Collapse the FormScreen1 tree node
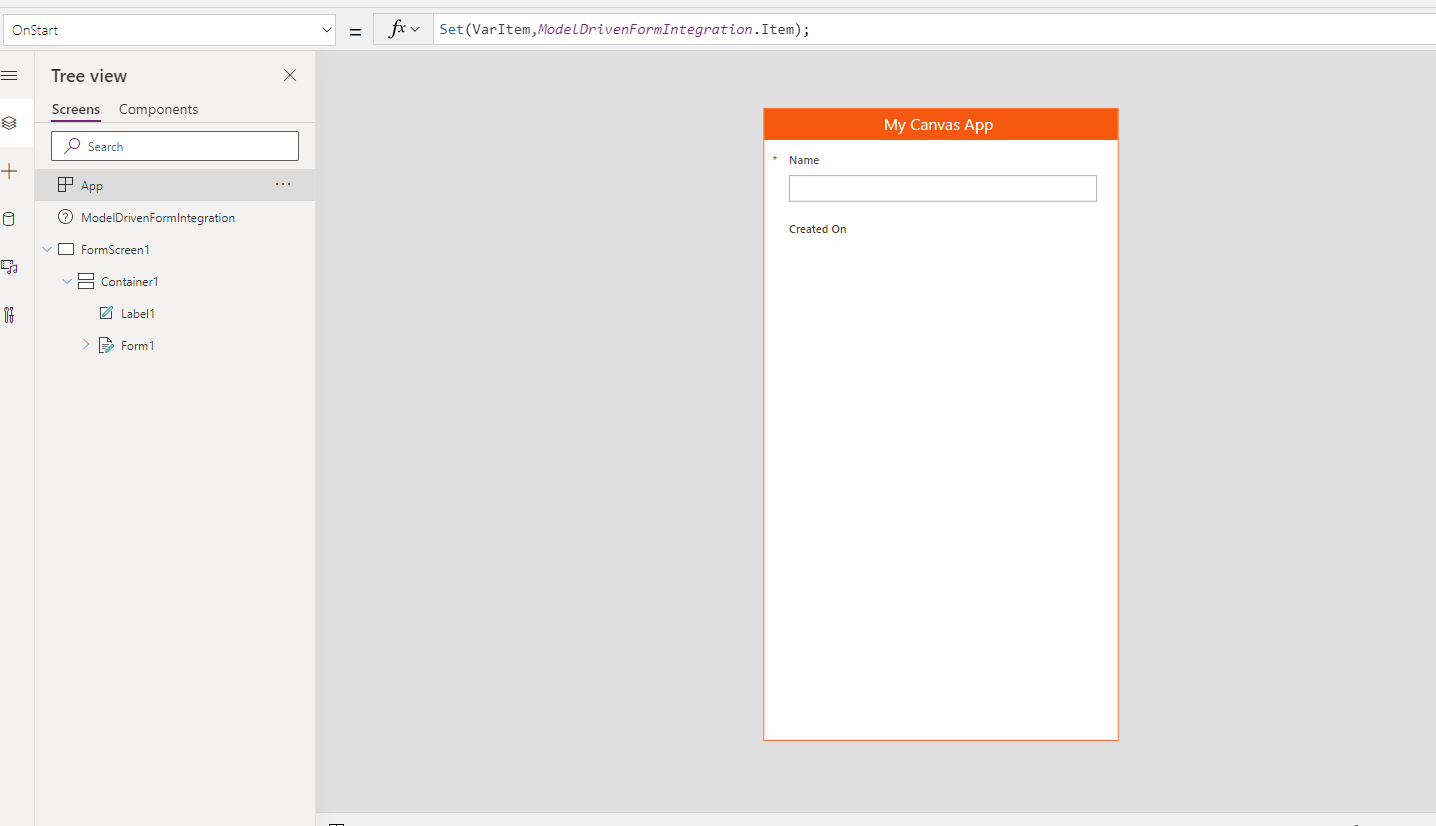The height and width of the screenshot is (826, 1436). [x=47, y=249]
